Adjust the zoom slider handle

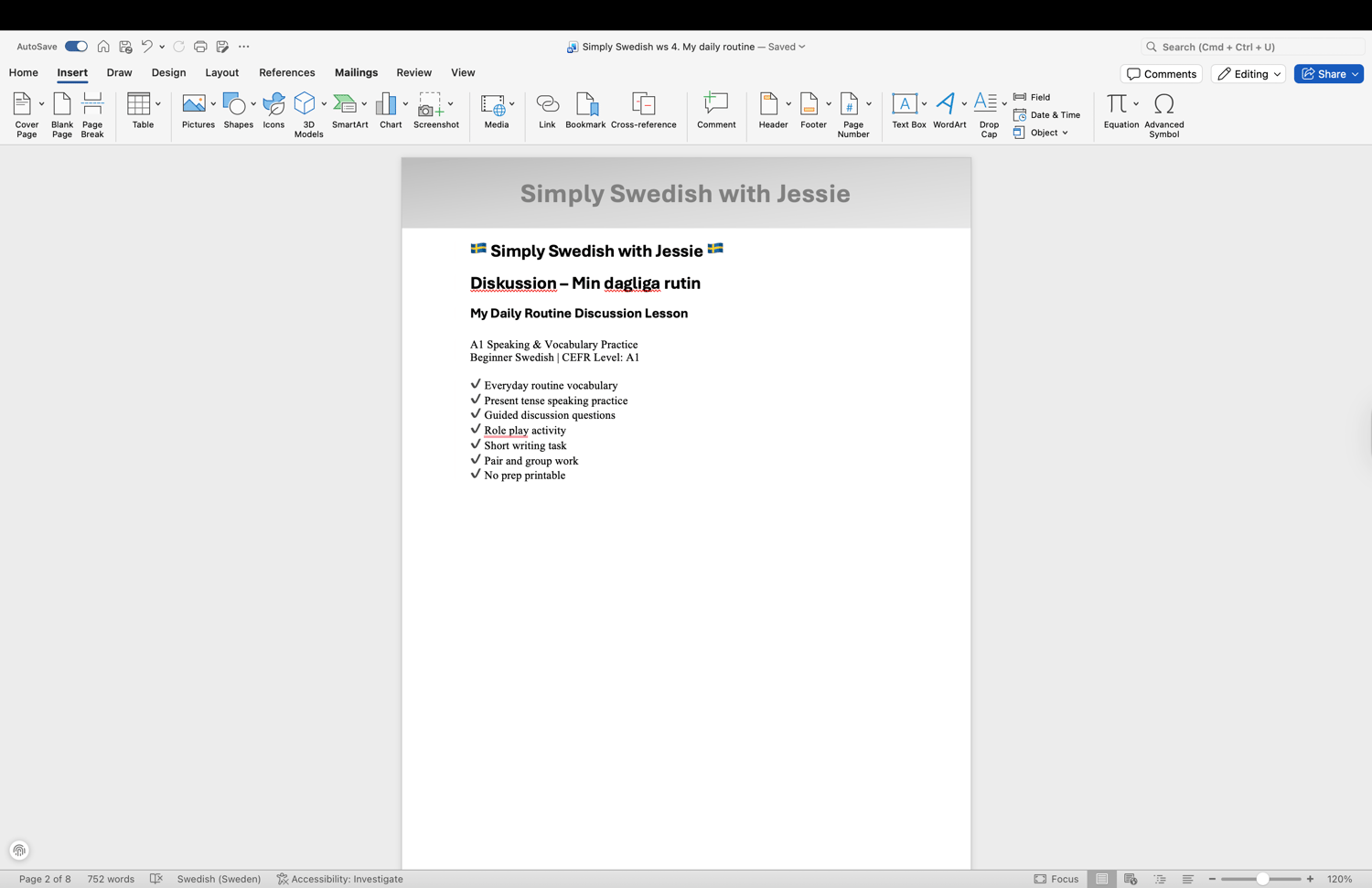point(1262,879)
